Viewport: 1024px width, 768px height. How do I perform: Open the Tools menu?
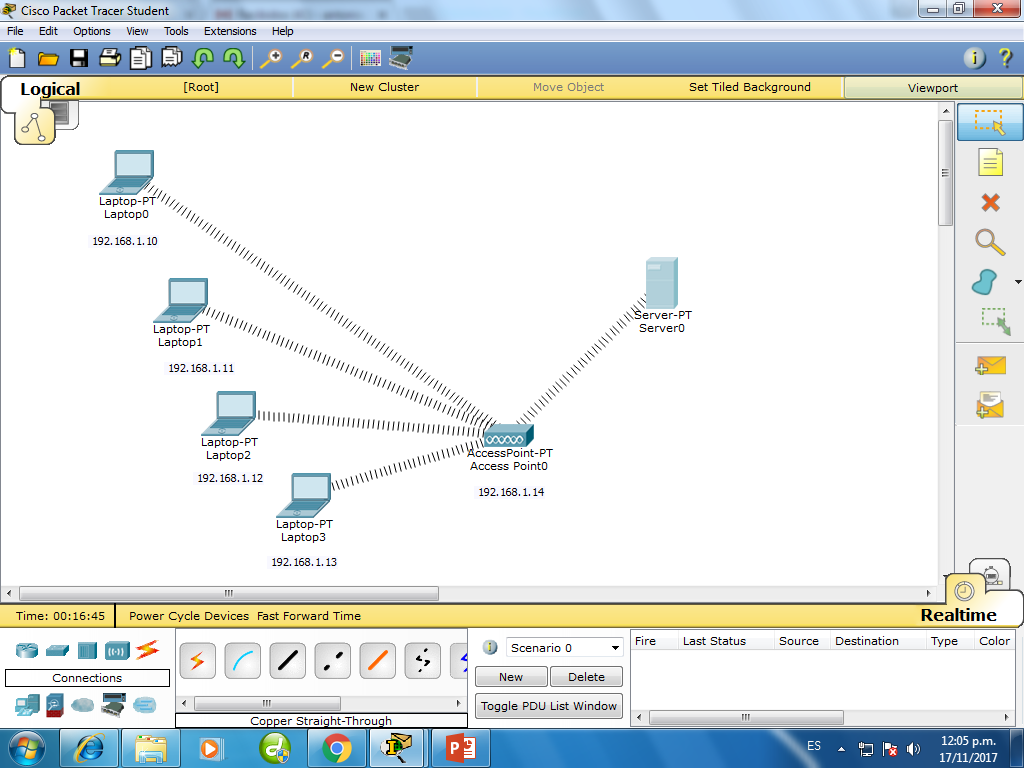point(176,31)
